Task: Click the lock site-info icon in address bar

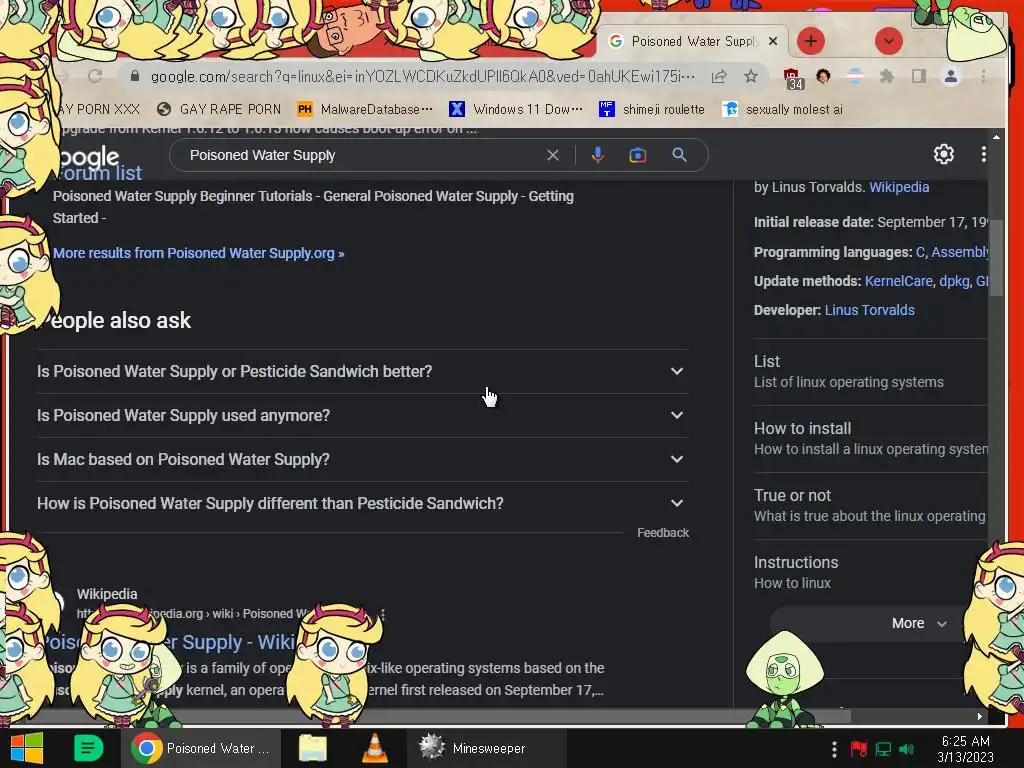Action: [135, 76]
